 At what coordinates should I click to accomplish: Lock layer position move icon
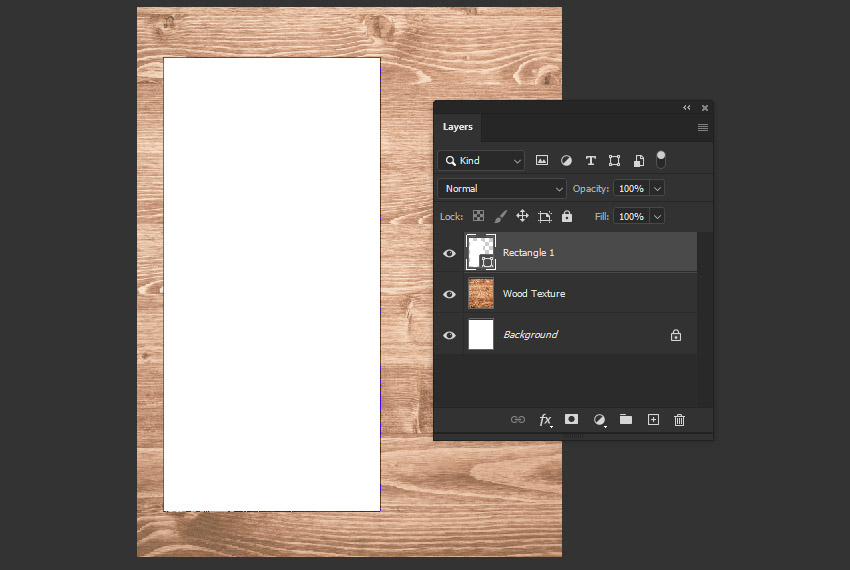coord(522,216)
